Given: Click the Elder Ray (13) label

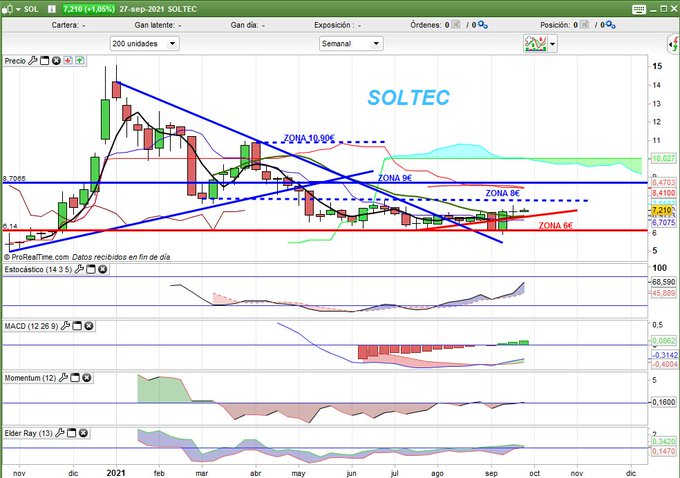Looking at the screenshot, I should click(x=29, y=433).
